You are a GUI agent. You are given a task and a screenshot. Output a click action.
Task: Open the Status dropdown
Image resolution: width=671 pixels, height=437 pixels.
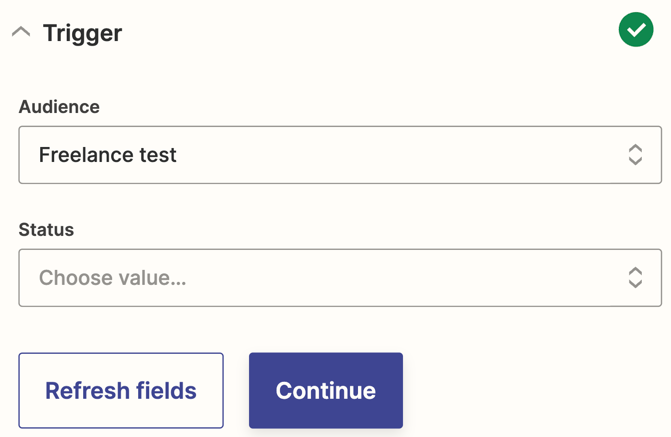click(x=340, y=278)
